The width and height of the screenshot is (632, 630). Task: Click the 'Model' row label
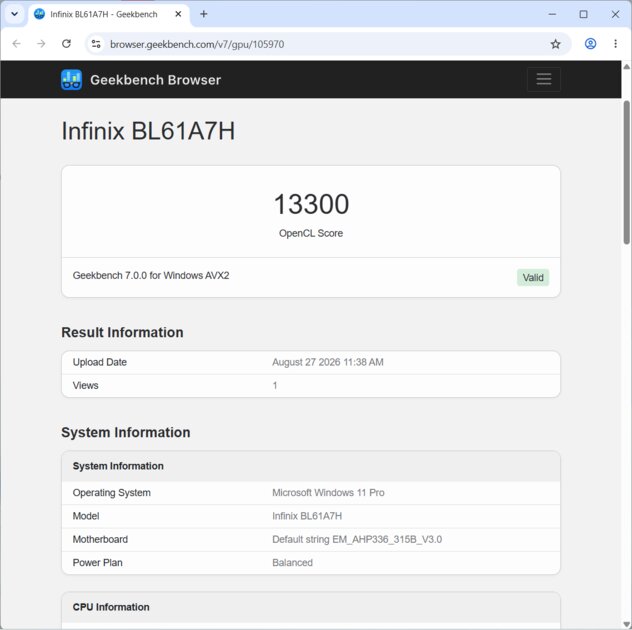tap(86, 516)
